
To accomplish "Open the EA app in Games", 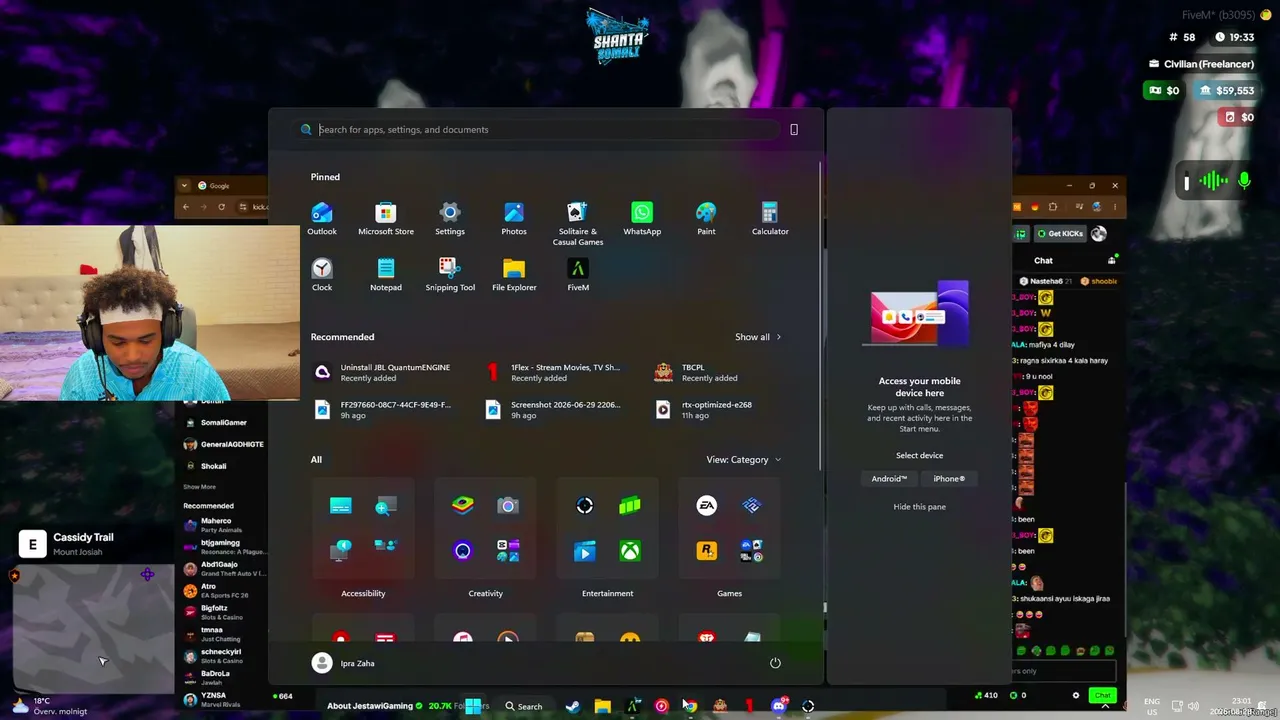I will (707, 506).
